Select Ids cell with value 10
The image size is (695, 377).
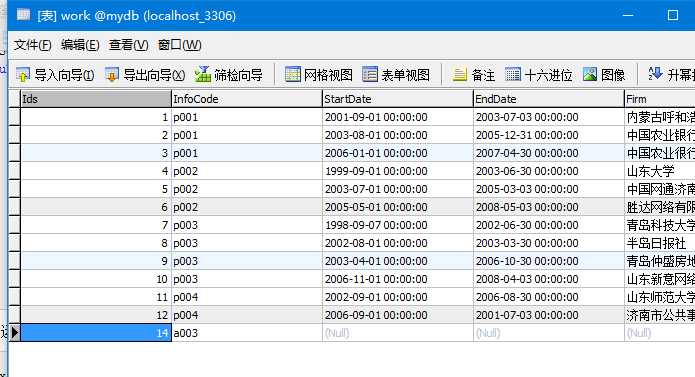(x=96, y=279)
